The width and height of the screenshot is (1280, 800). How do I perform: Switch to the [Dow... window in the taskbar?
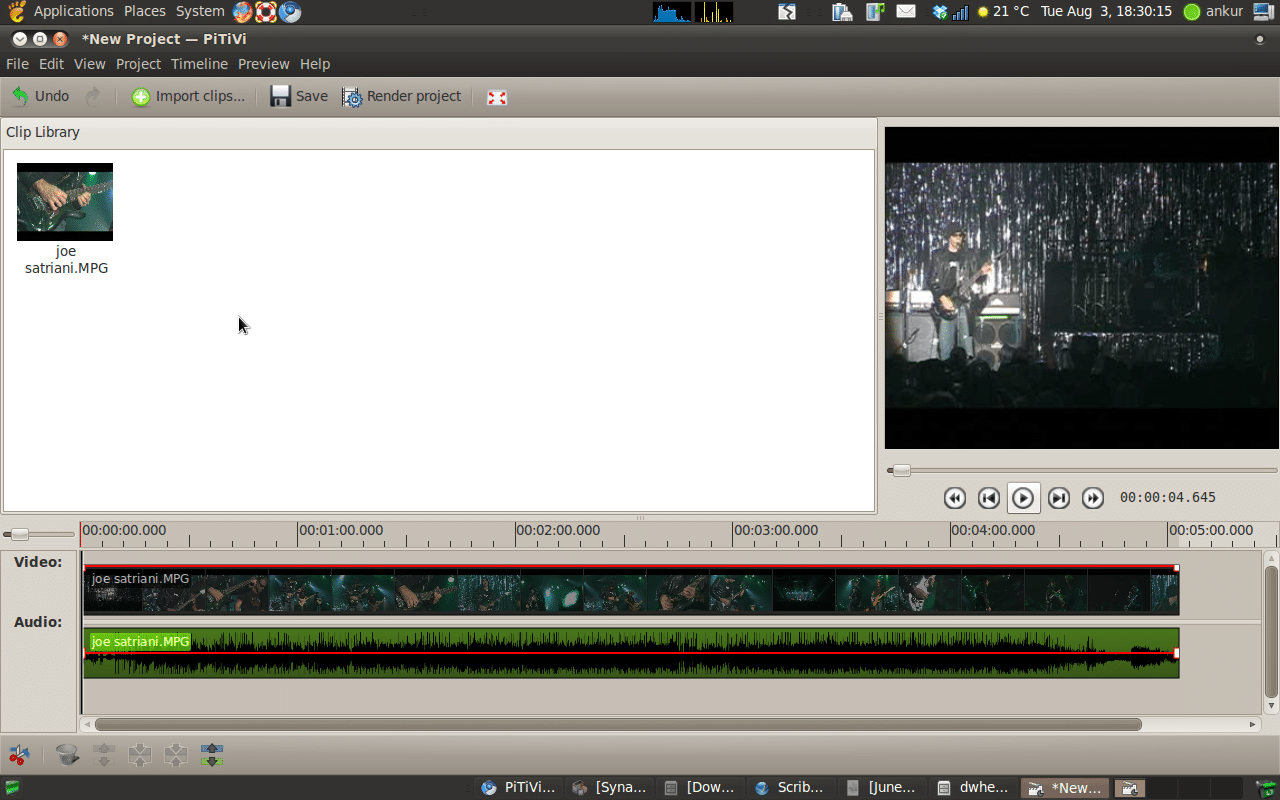[701, 788]
